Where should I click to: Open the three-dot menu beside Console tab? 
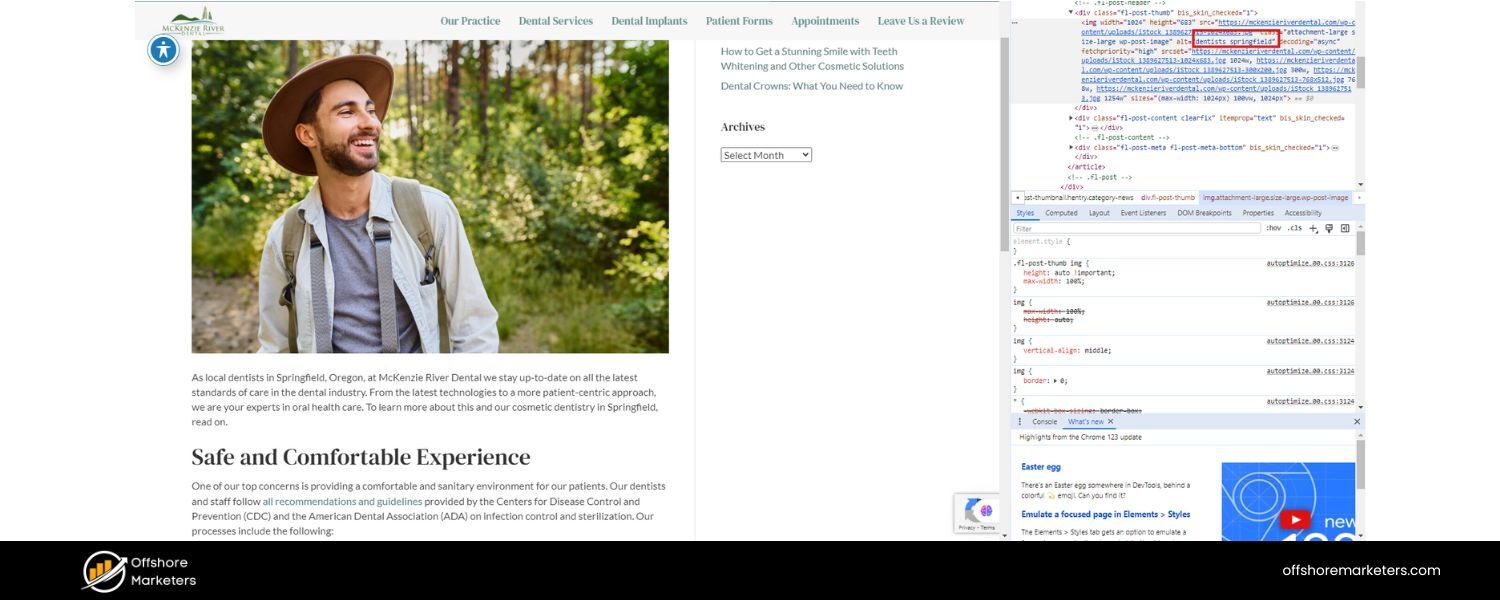click(1019, 421)
